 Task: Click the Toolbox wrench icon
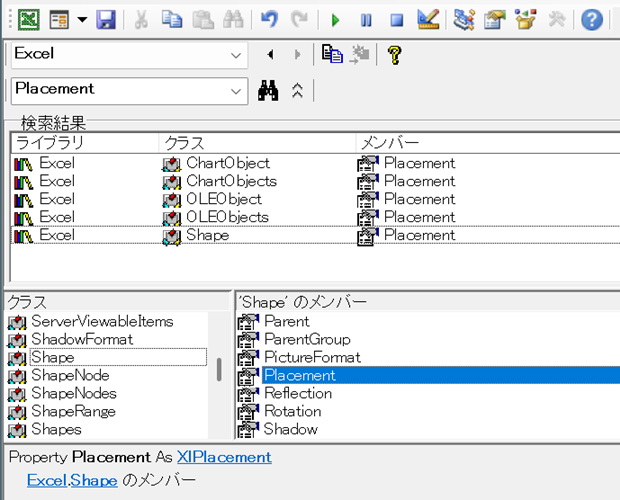(557, 19)
